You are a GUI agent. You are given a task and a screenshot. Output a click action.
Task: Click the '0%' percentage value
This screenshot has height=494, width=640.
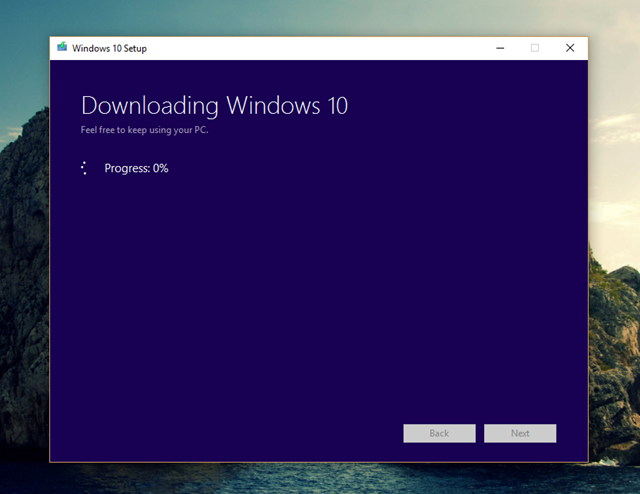(160, 168)
